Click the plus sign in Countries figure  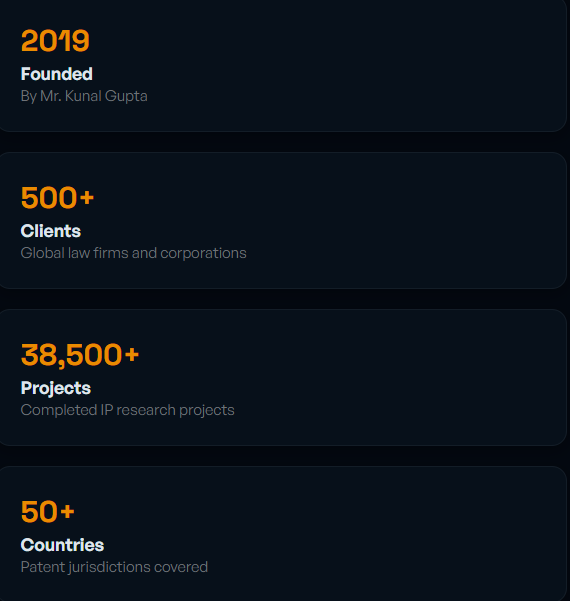tap(67, 512)
